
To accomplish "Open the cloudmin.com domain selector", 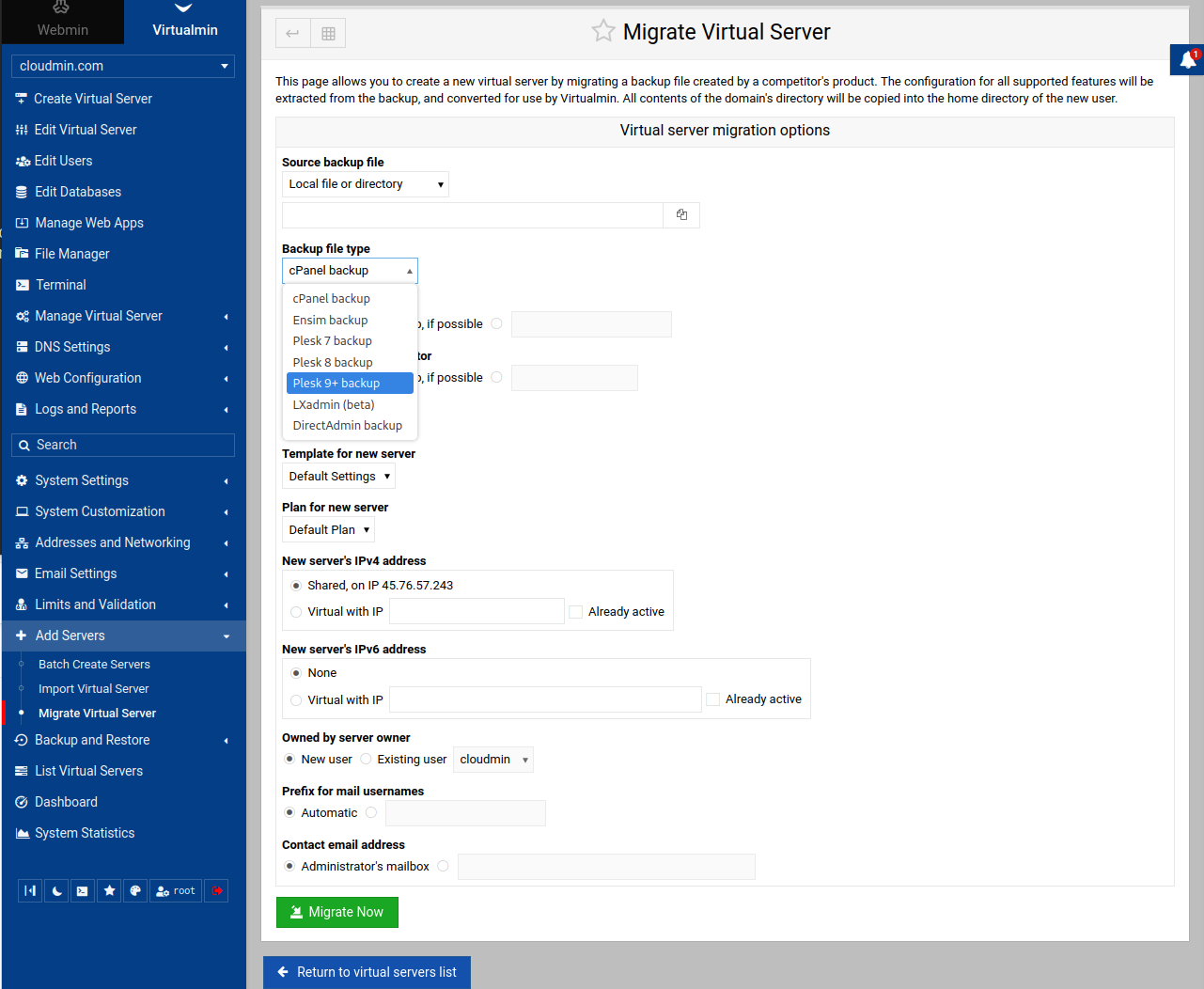I will [123, 66].
